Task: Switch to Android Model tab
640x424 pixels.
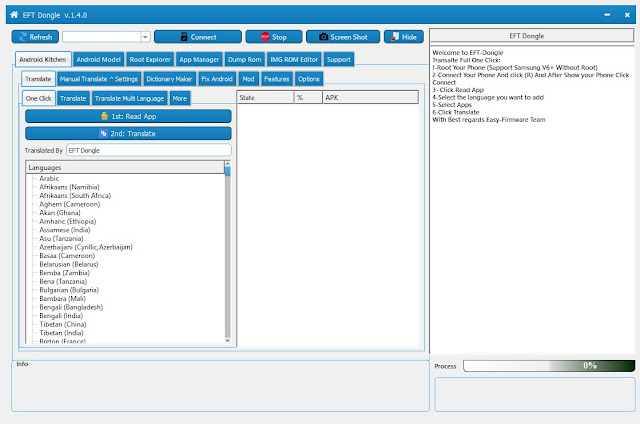Action: pos(98,60)
